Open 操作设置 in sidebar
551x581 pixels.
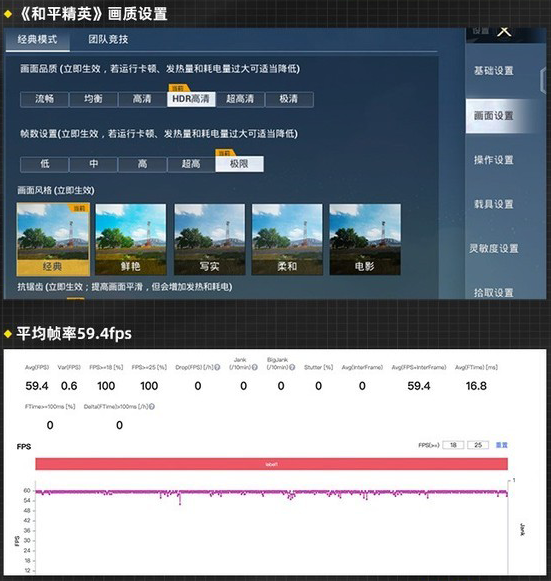coord(494,160)
